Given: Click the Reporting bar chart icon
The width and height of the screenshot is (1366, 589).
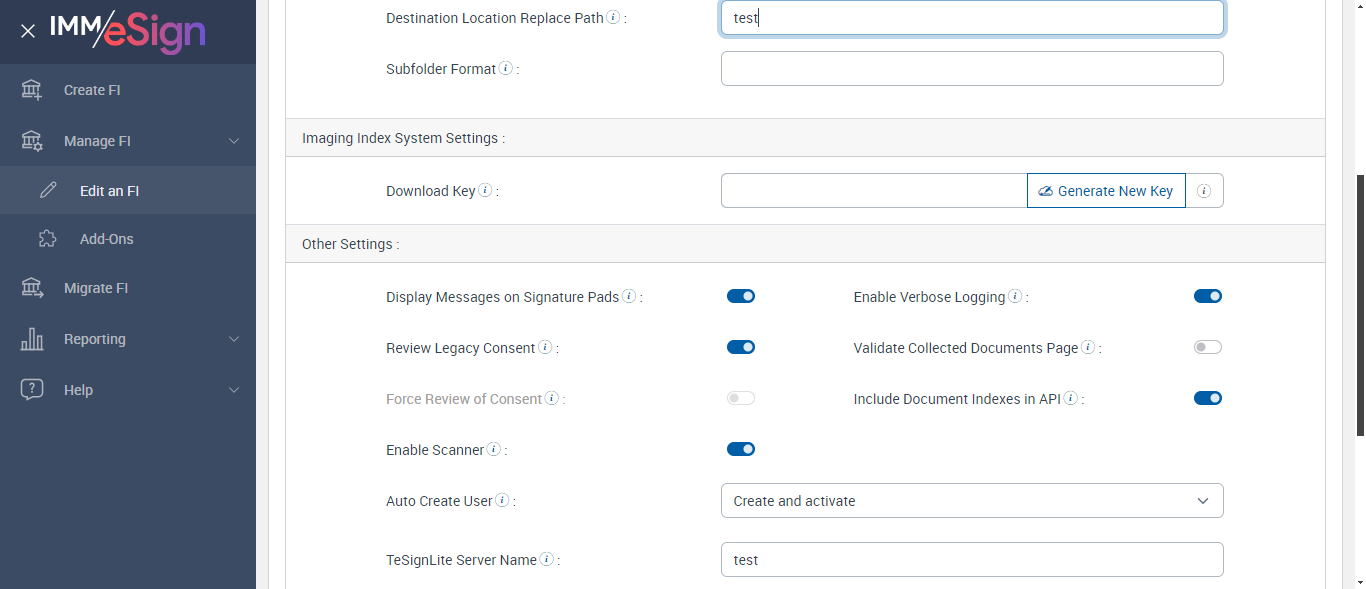Looking at the screenshot, I should pos(32,339).
